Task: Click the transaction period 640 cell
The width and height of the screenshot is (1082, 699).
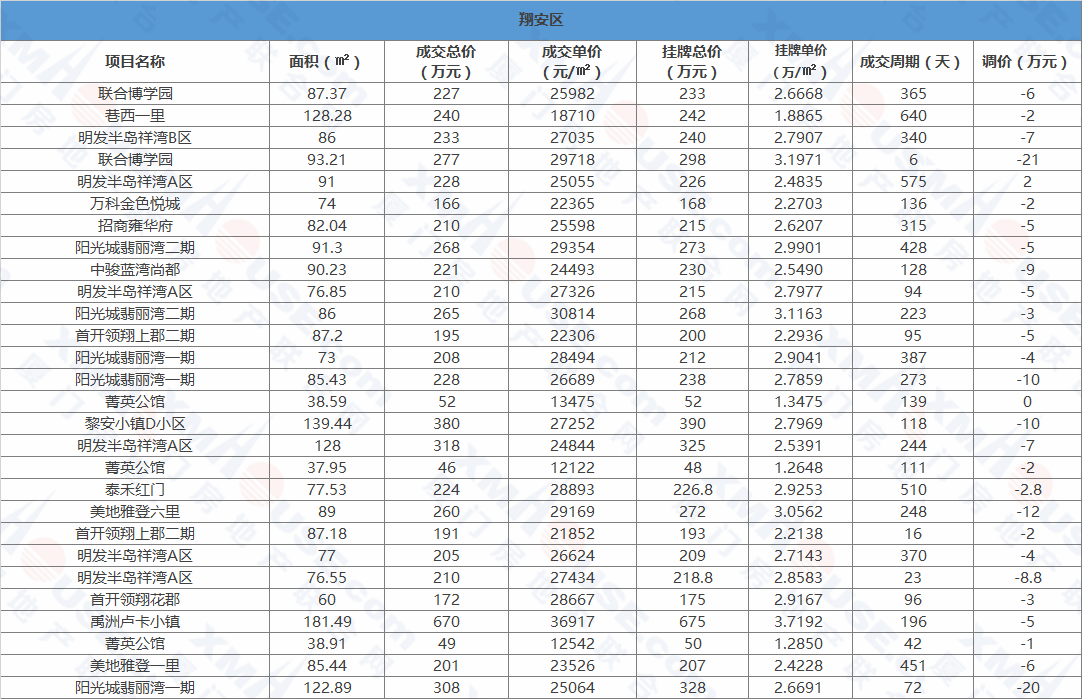Action: click(x=913, y=115)
